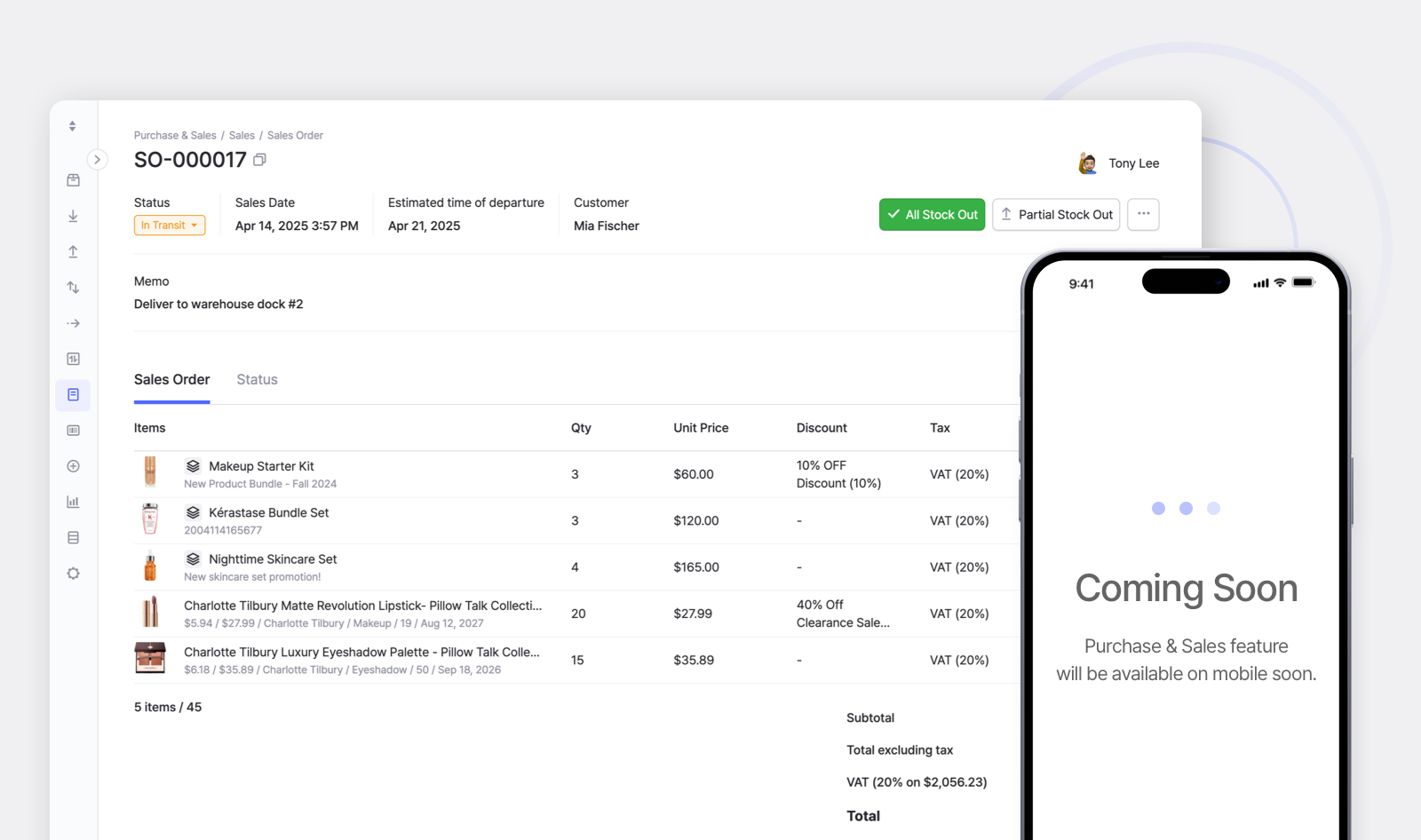Open the package/products icon in sidebar

[73, 179]
